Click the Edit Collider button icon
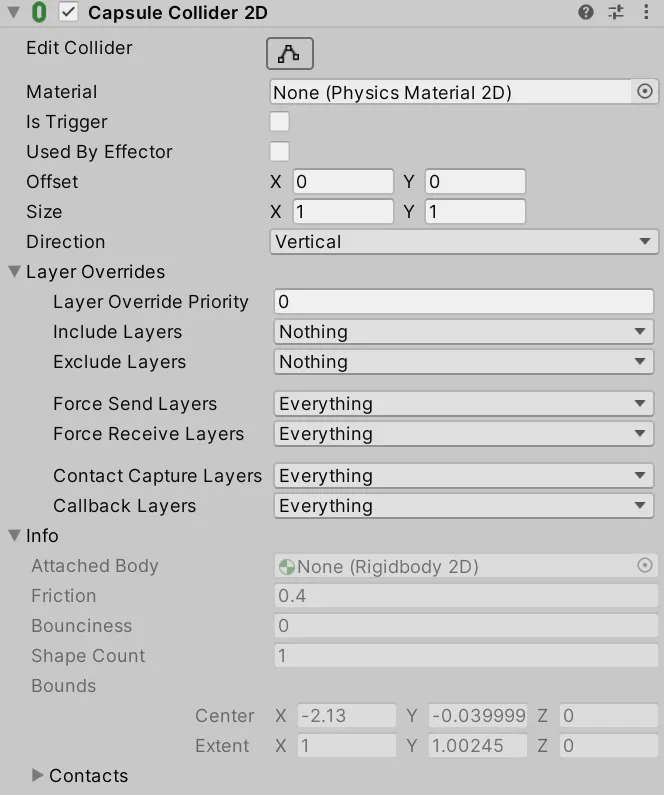 tap(290, 54)
